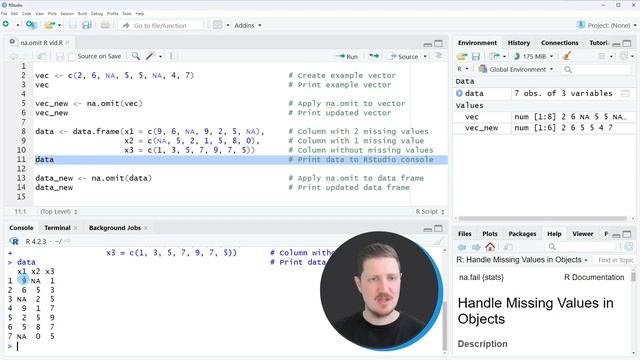Open data frame 'data' table view icon

coord(625,93)
